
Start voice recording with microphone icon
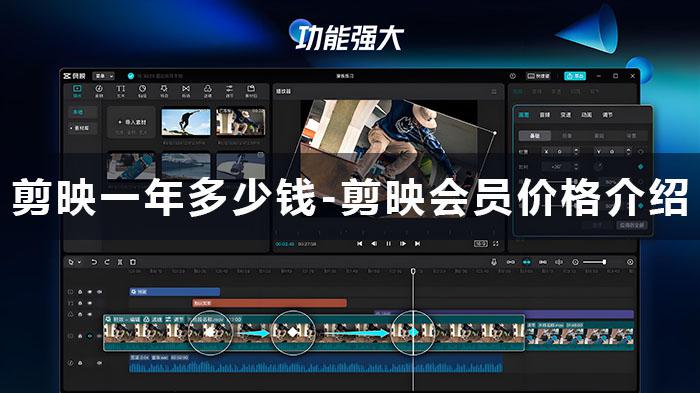click(494, 262)
